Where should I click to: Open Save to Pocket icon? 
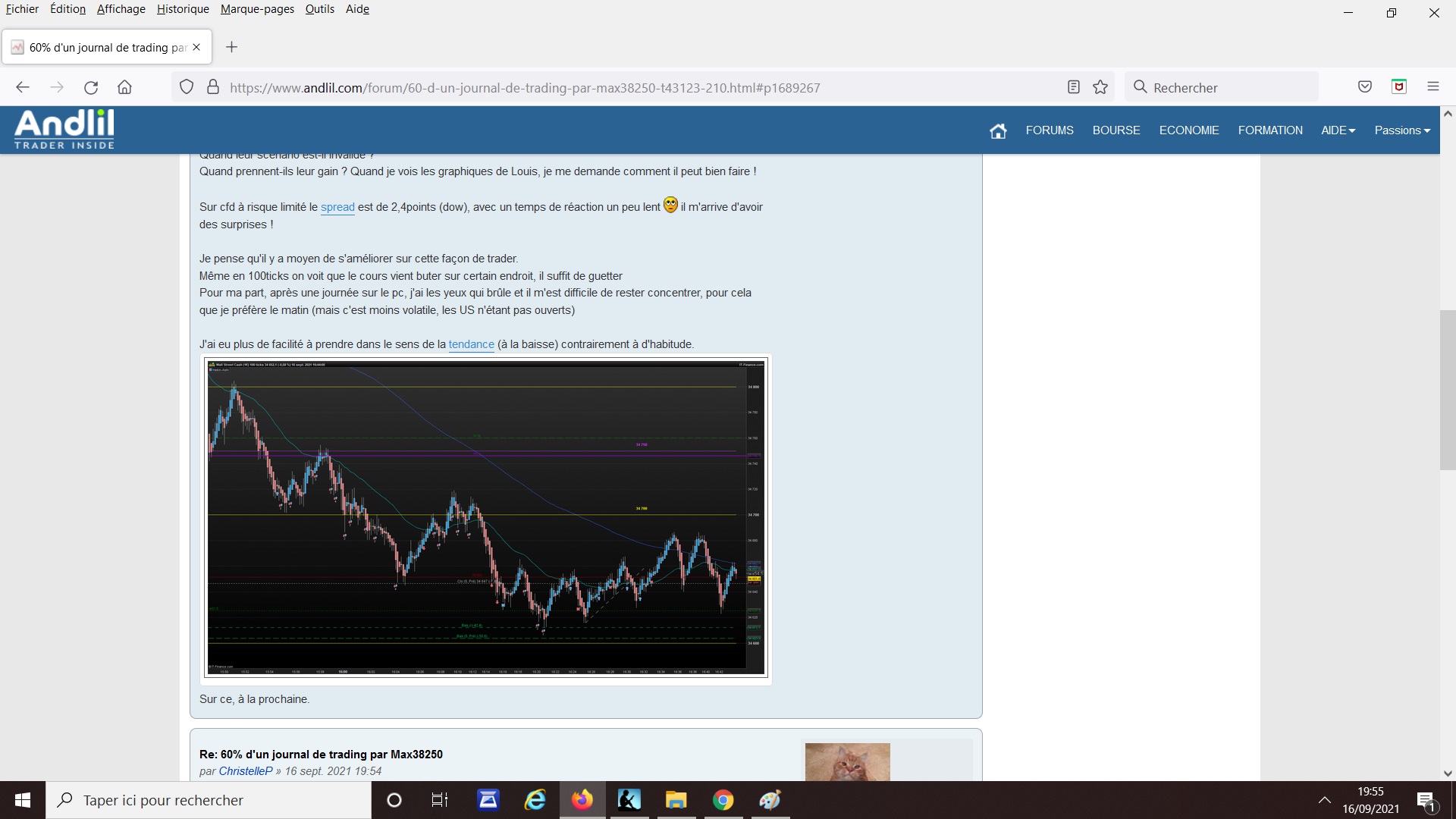pyautogui.click(x=1365, y=87)
